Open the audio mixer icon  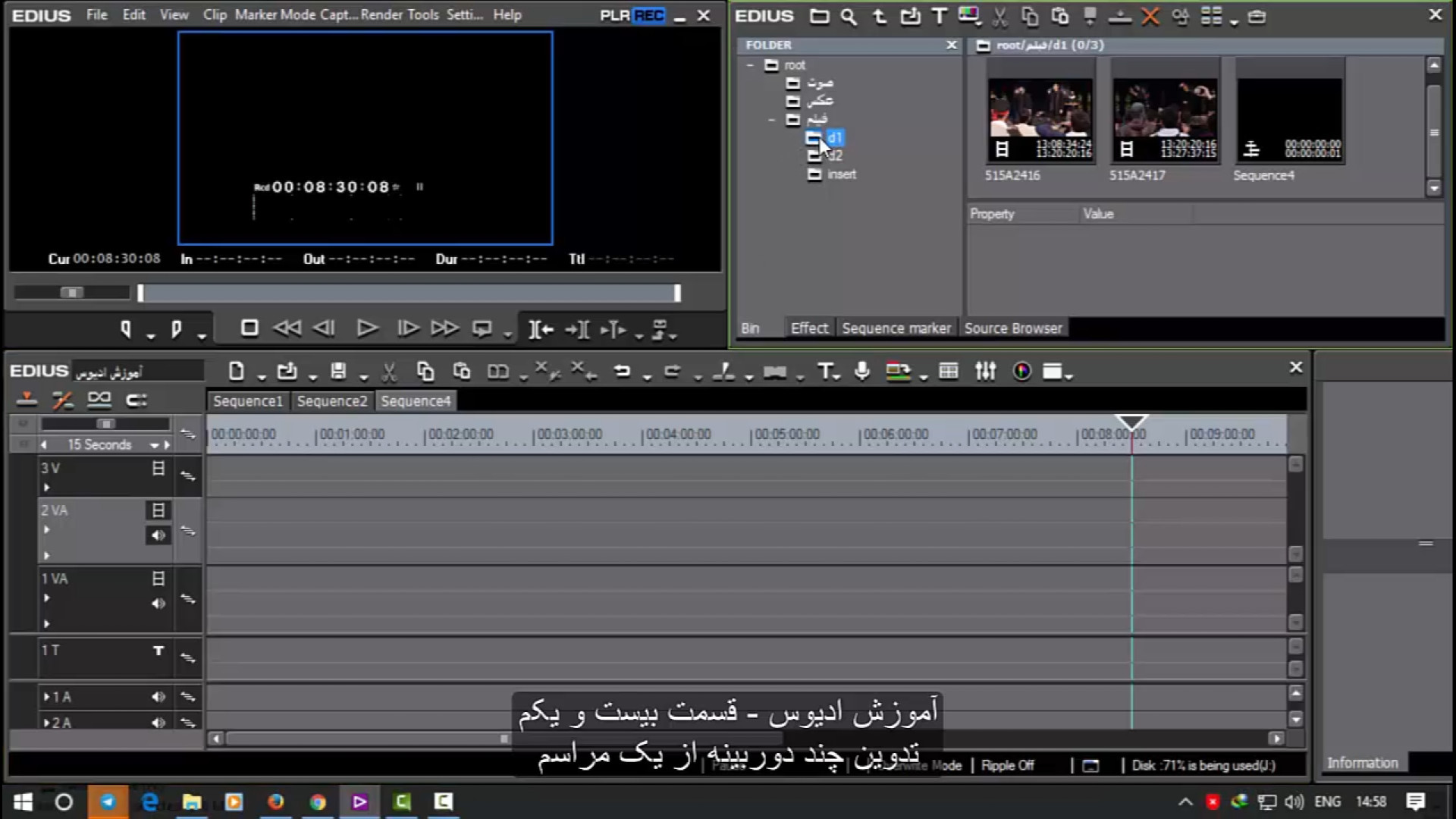(985, 371)
